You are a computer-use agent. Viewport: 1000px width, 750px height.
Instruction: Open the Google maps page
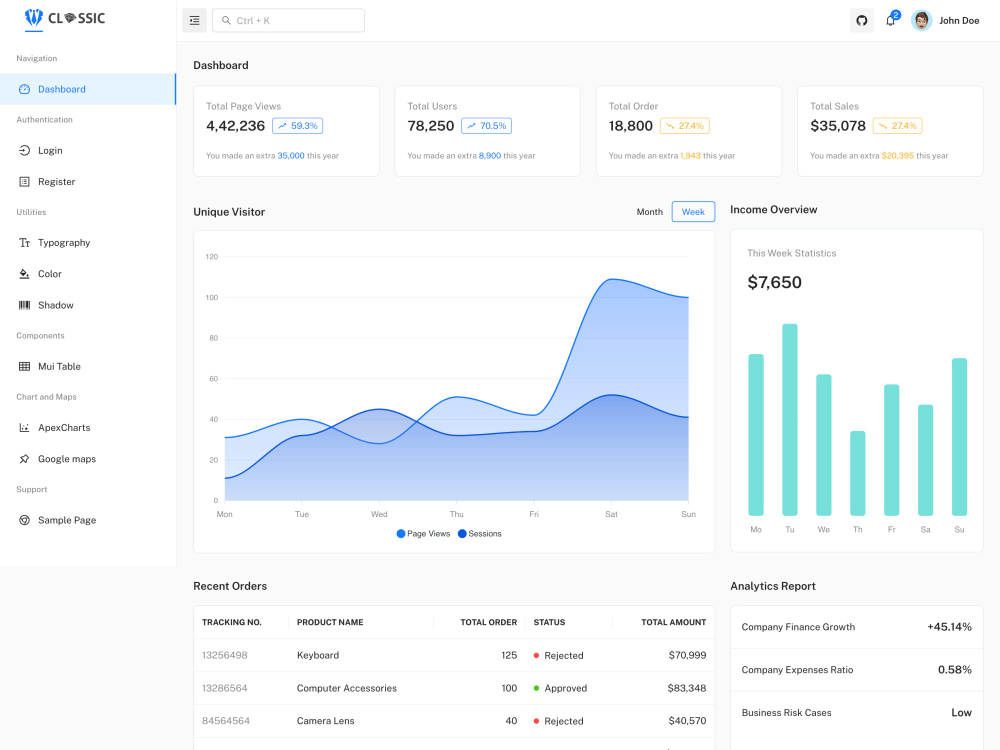[x=88, y=459]
